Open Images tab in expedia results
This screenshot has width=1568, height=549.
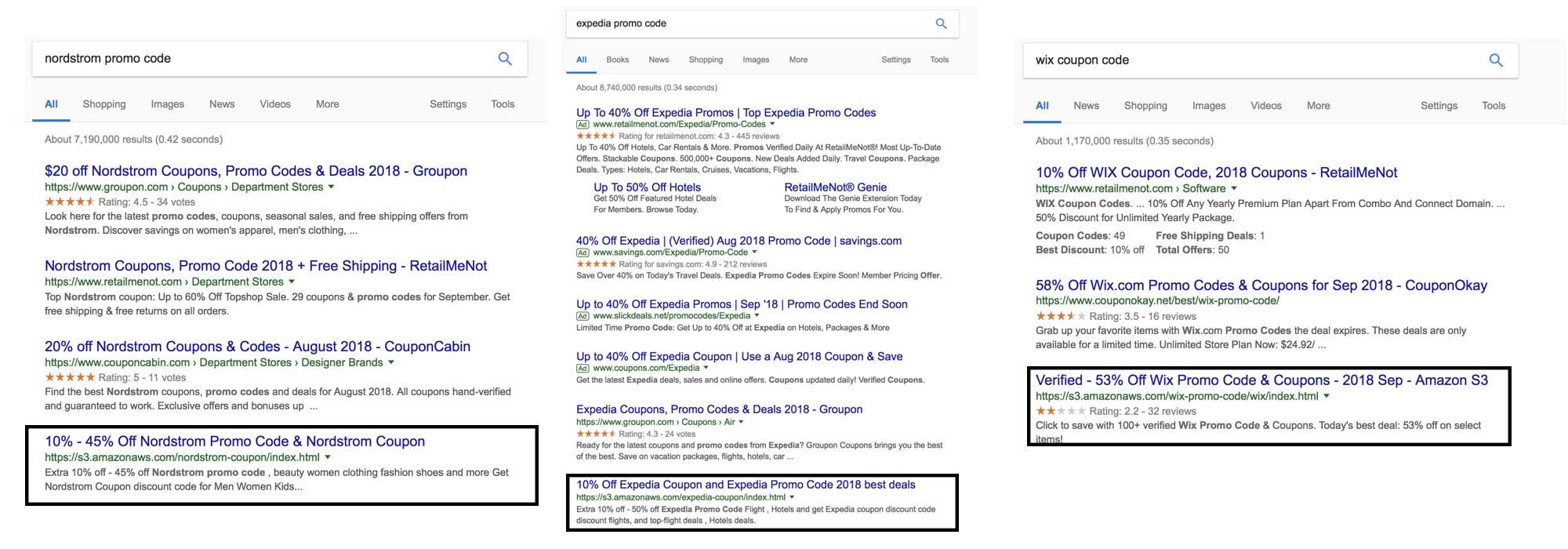(756, 60)
